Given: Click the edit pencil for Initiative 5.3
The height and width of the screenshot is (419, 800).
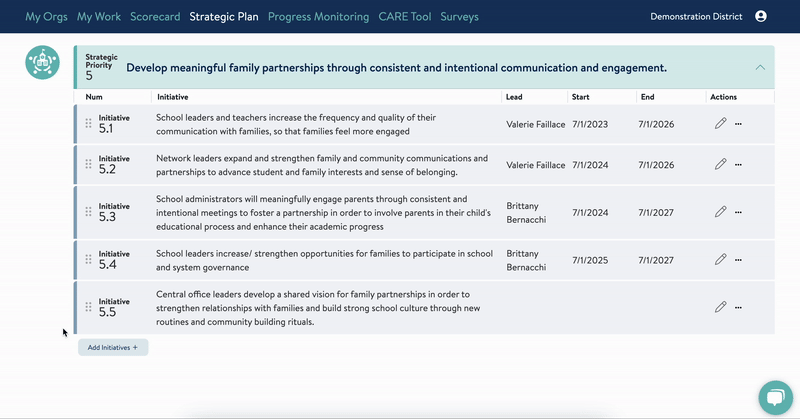Looking at the screenshot, I should coord(720,212).
